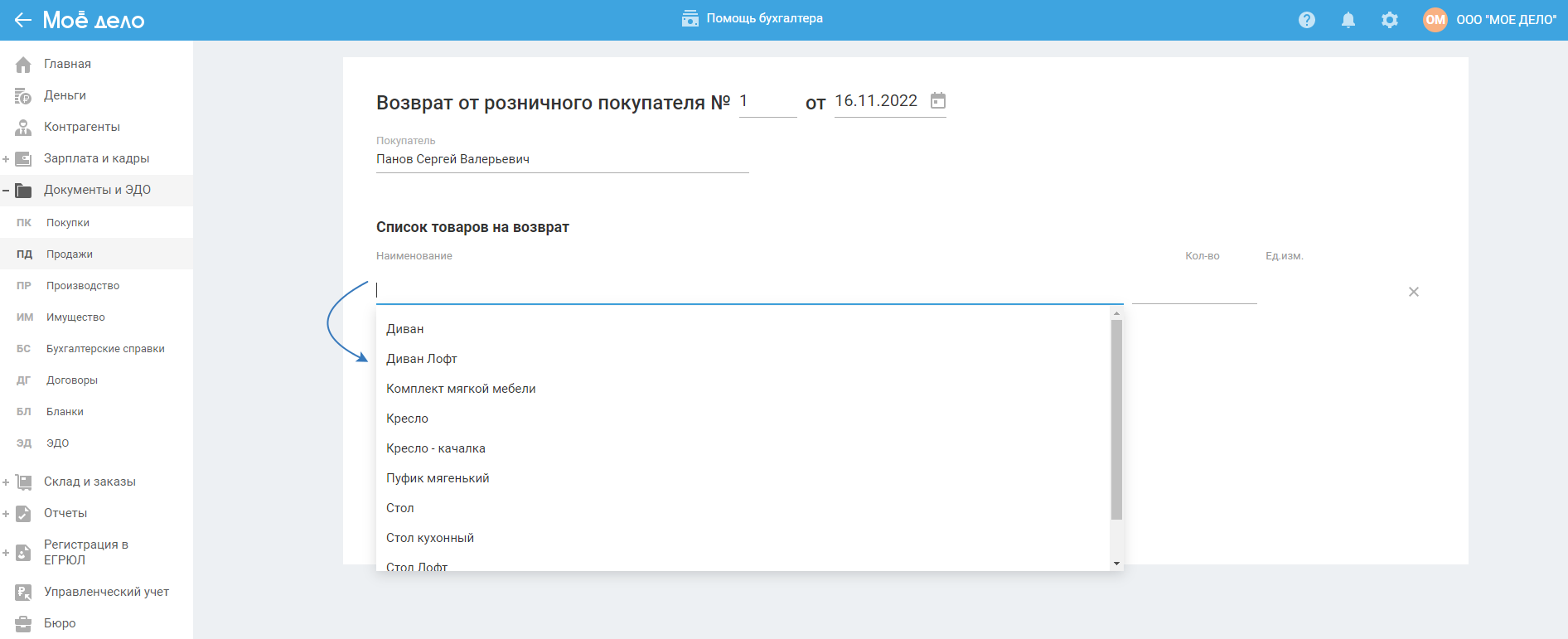
Task: Click the Кол-во quantity field
Action: tap(1194, 291)
